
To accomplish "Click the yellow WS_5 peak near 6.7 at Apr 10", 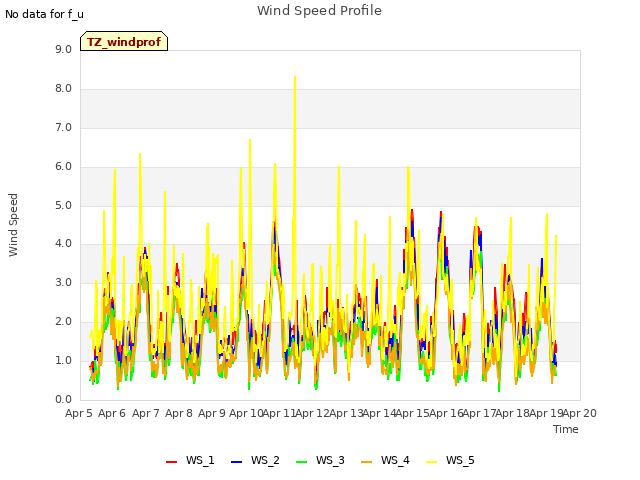I will click(x=250, y=141).
